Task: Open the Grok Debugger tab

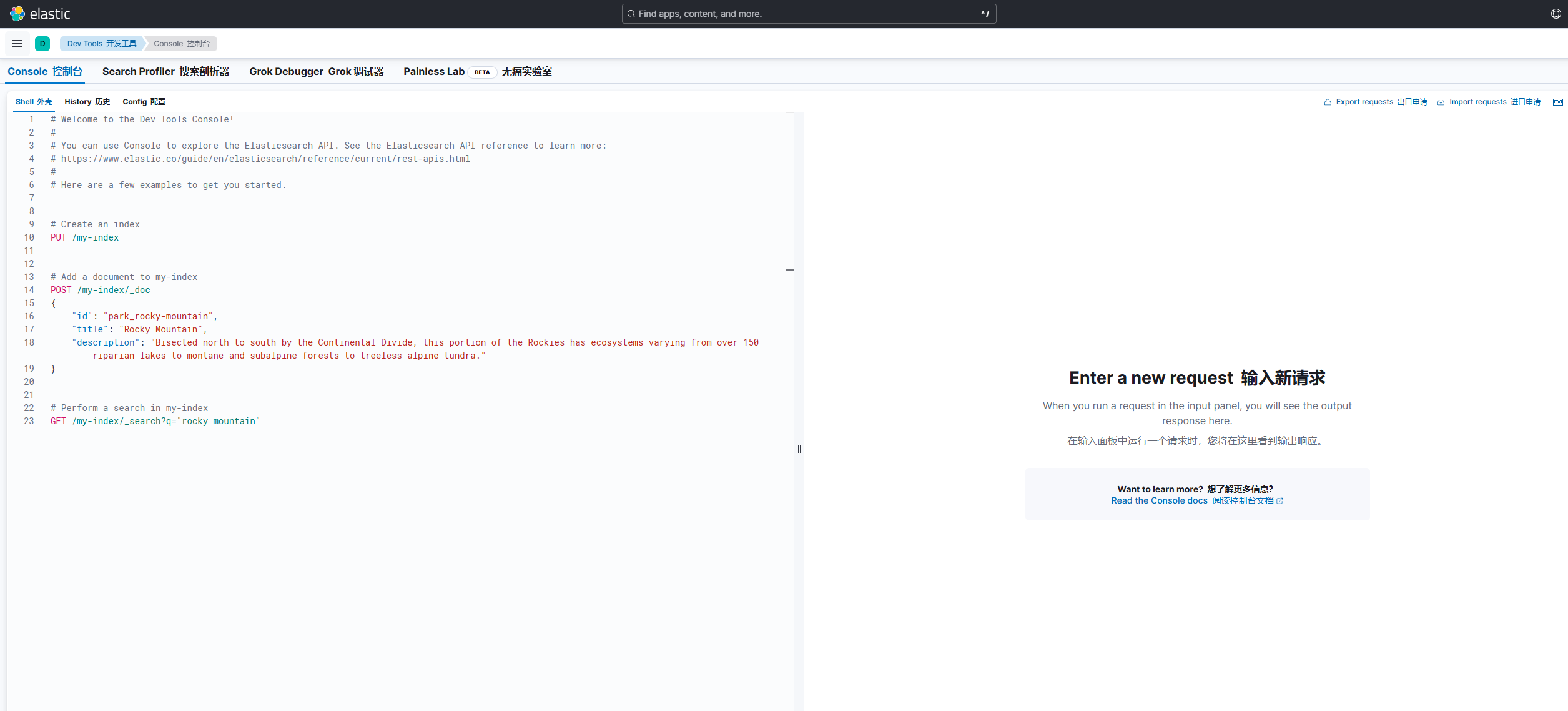Action: [316, 72]
